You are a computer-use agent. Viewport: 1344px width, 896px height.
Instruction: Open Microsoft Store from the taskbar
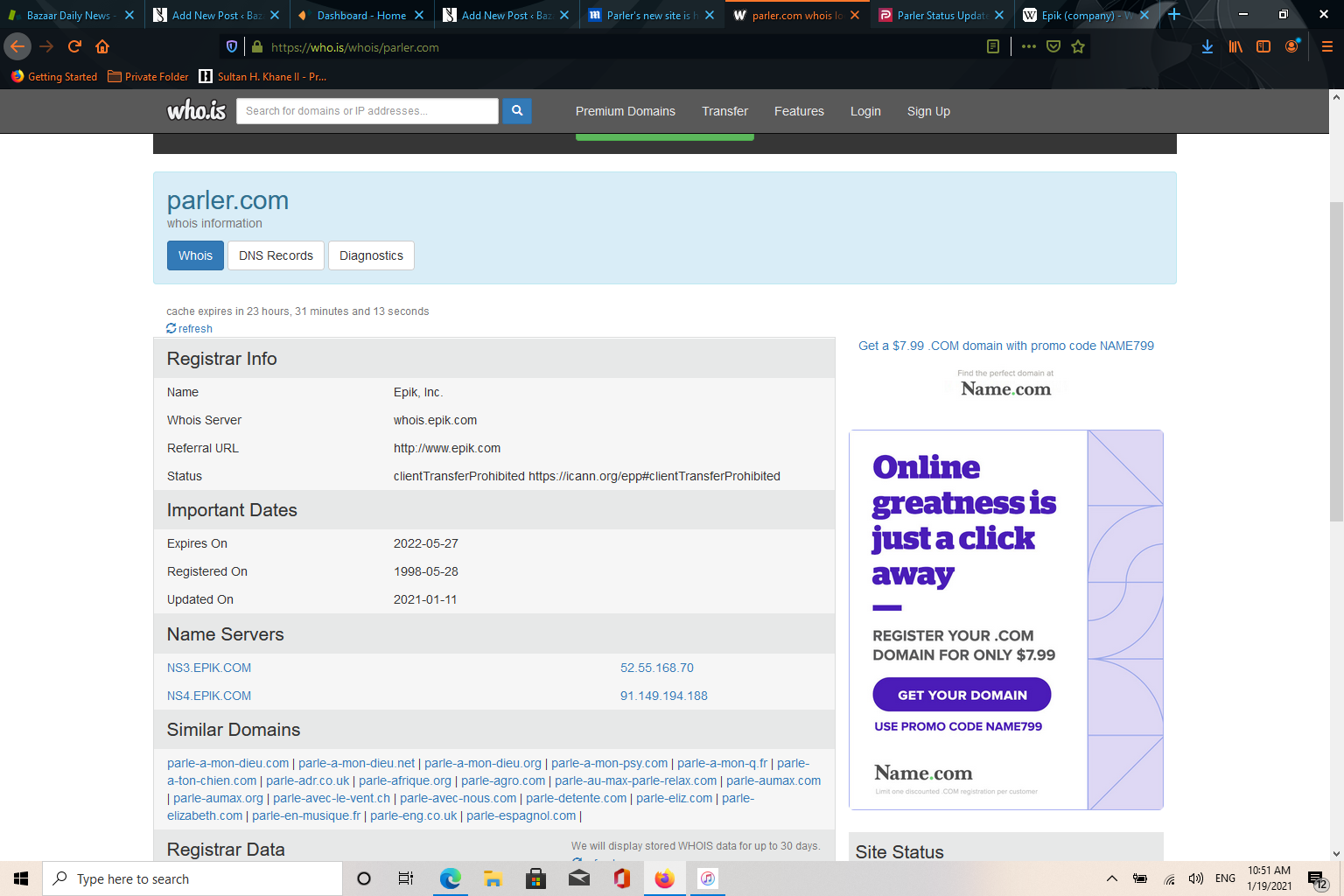coord(535,878)
